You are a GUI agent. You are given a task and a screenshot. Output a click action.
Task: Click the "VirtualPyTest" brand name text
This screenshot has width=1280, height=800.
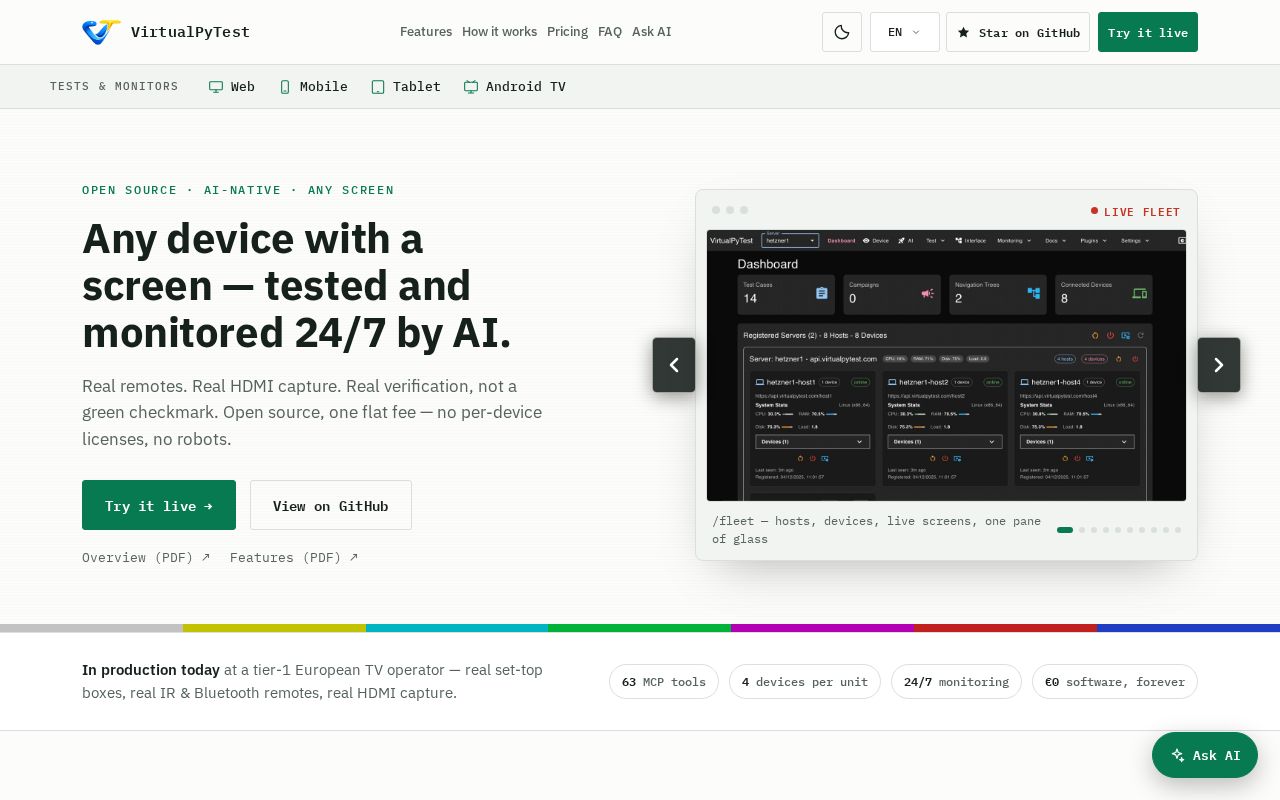(x=190, y=32)
